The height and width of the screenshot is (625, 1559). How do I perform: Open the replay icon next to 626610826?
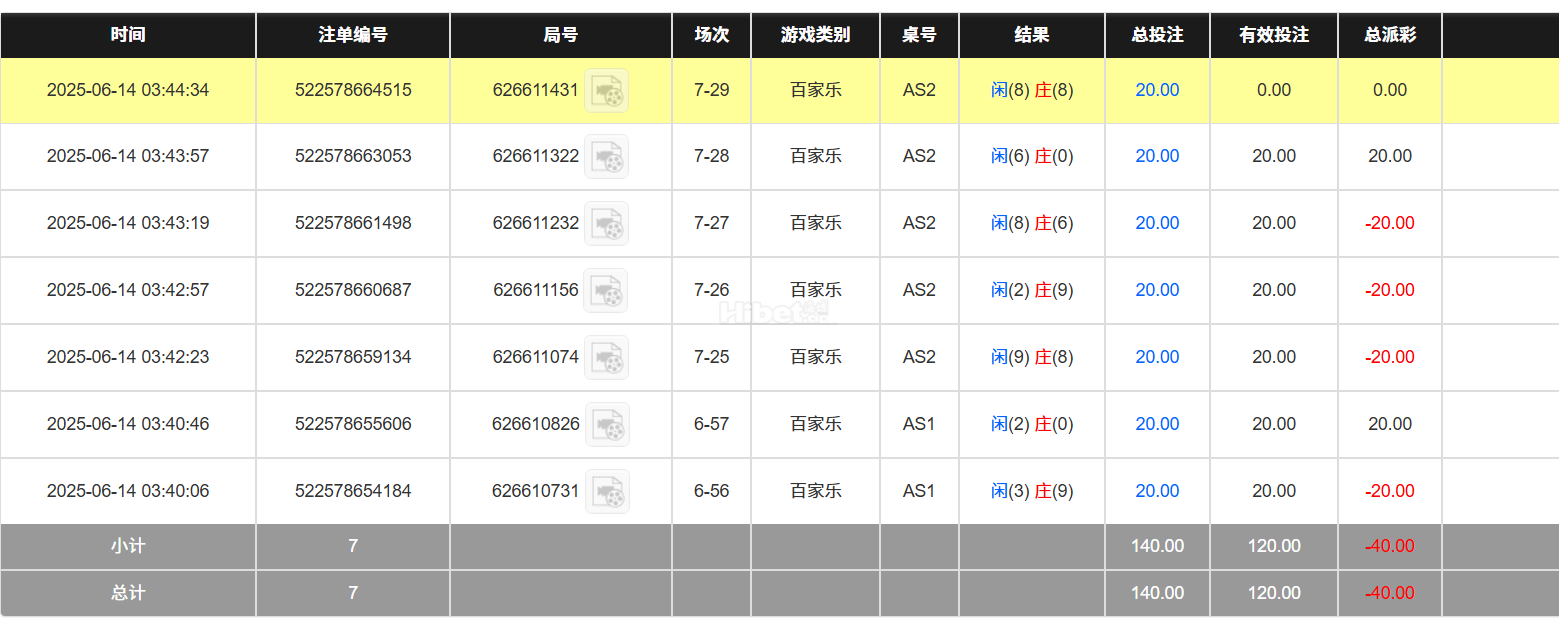(606, 424)
